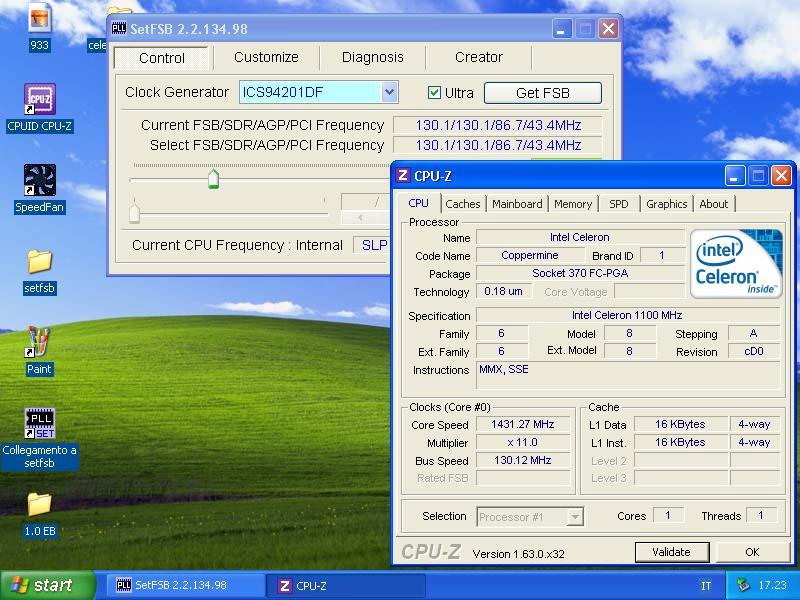Launch Paint desktop shortcut
Image resolution: width=800 pixels, height=600 pixels.
39,351
